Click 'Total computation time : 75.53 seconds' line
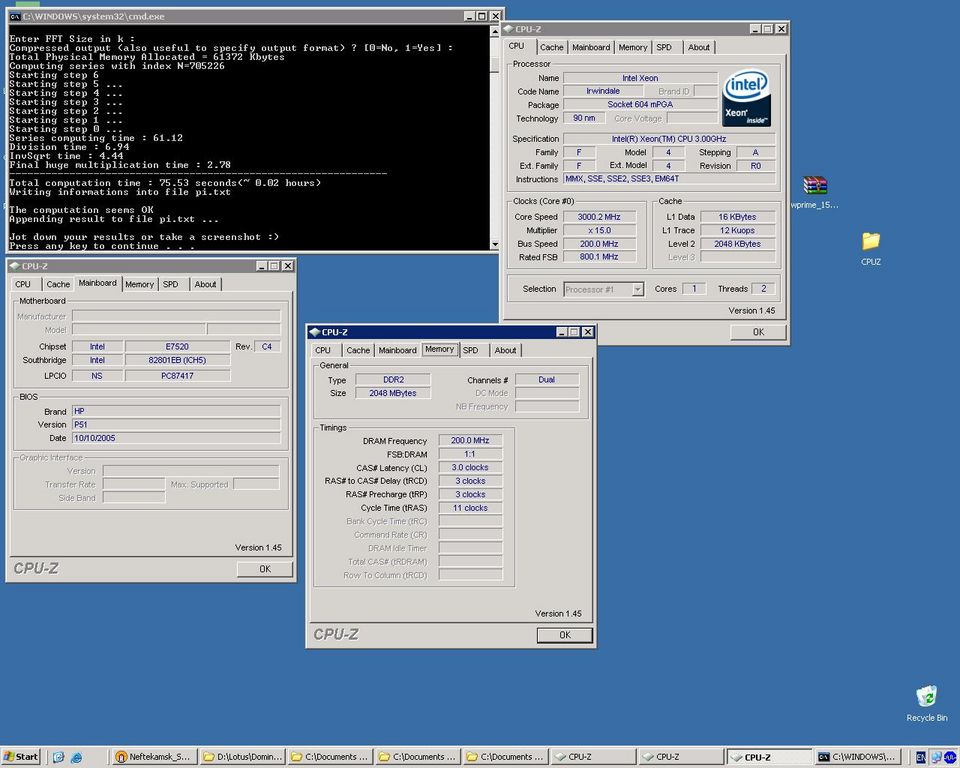960x768 pixels. 165,183
